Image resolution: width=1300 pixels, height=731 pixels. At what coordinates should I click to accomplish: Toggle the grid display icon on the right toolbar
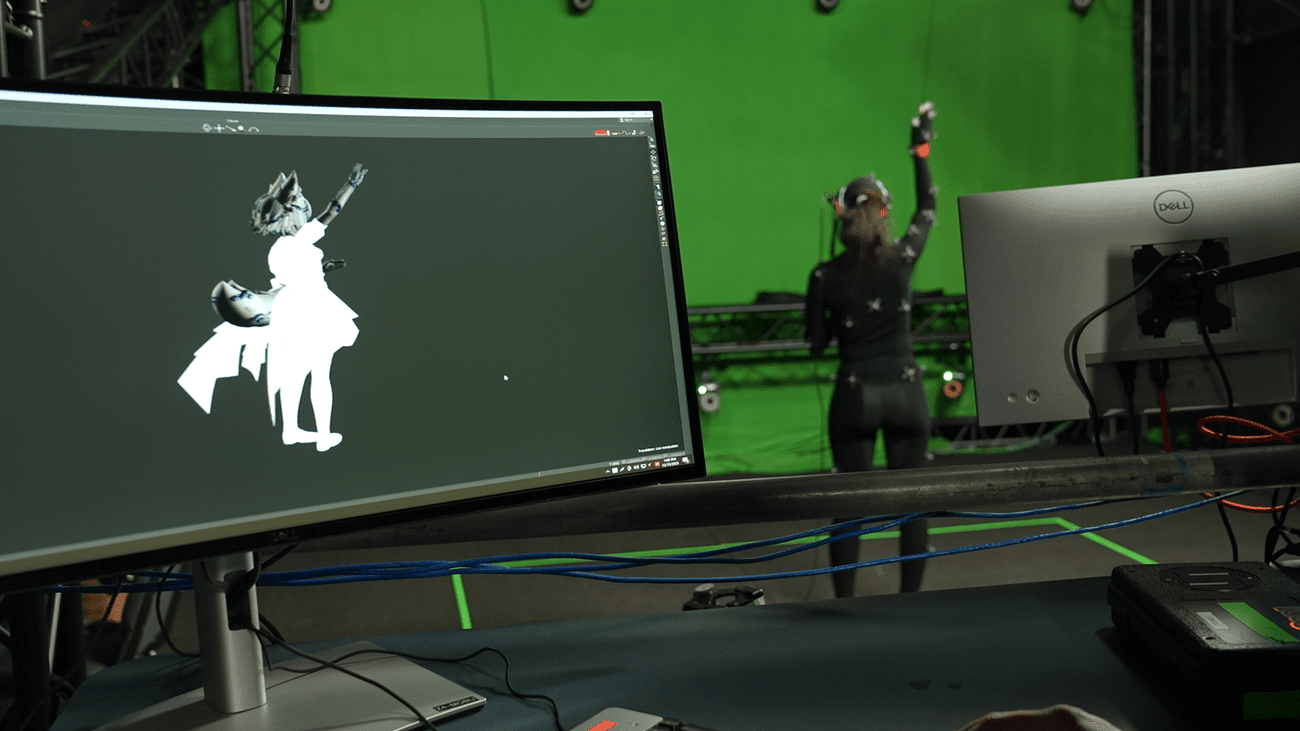(664, 243)
